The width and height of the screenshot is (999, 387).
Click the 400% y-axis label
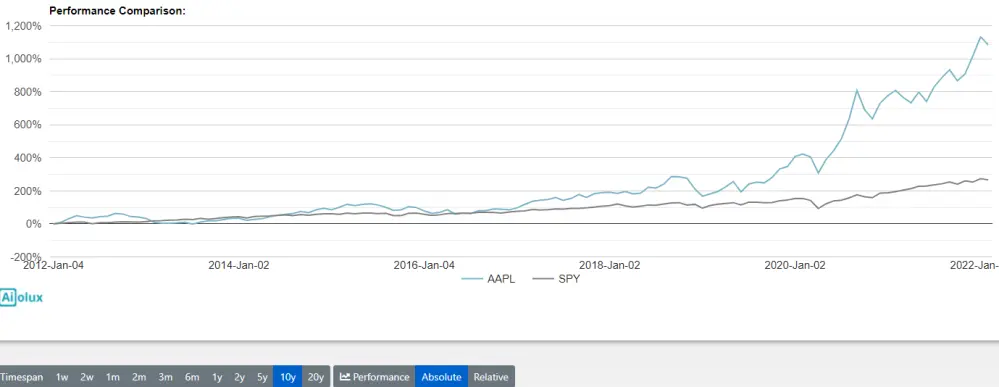[28, 157]
